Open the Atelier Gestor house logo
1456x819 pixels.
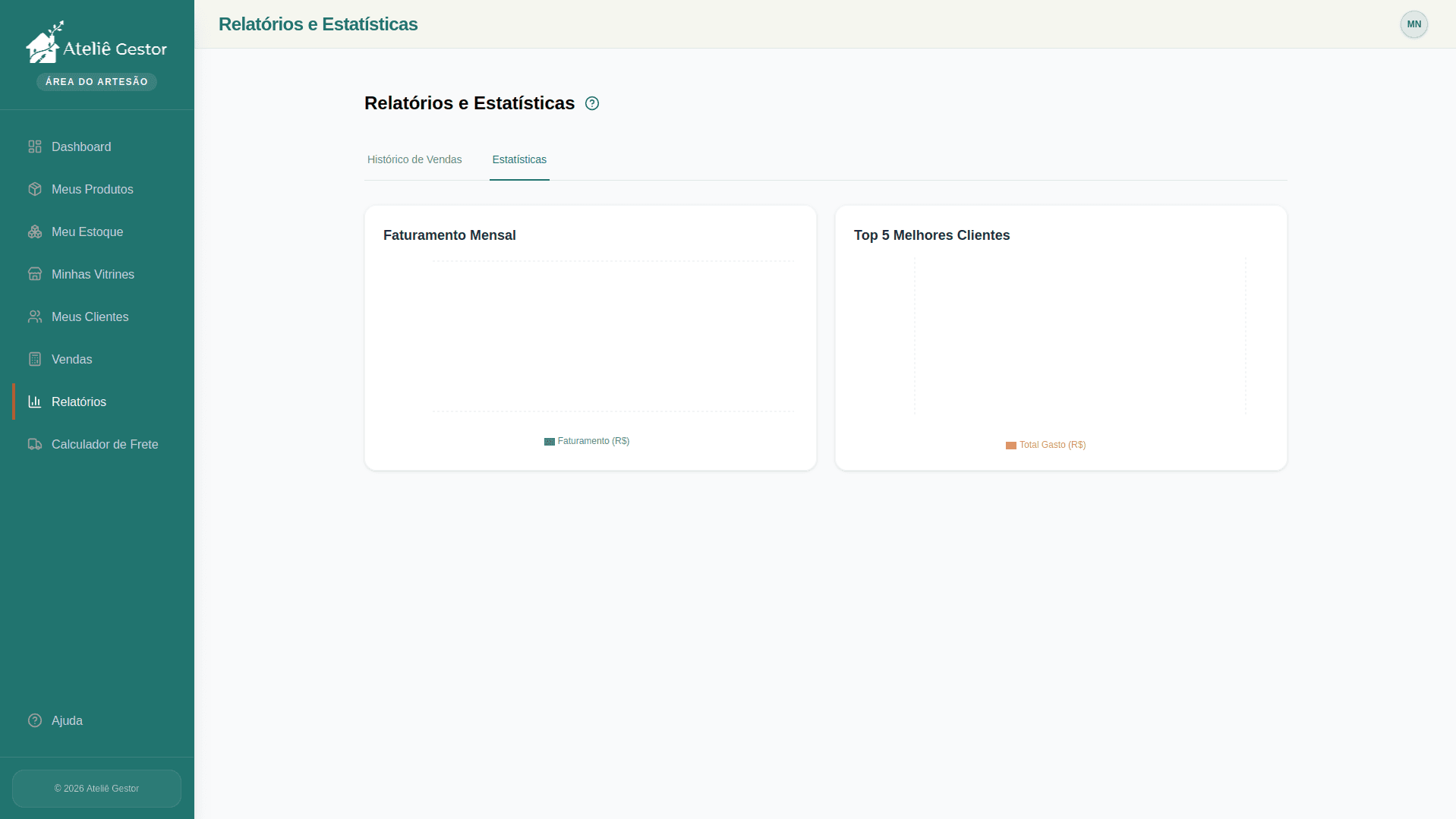pyautogui.click(x=44, y=43)
